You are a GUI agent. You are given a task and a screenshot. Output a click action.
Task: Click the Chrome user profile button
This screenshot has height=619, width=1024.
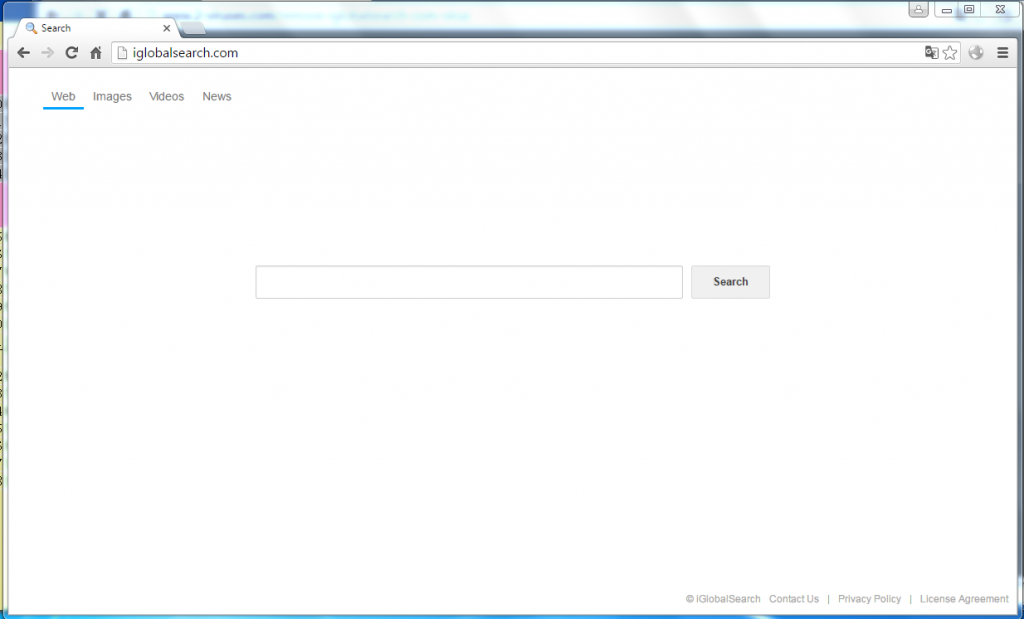point(918,9)
